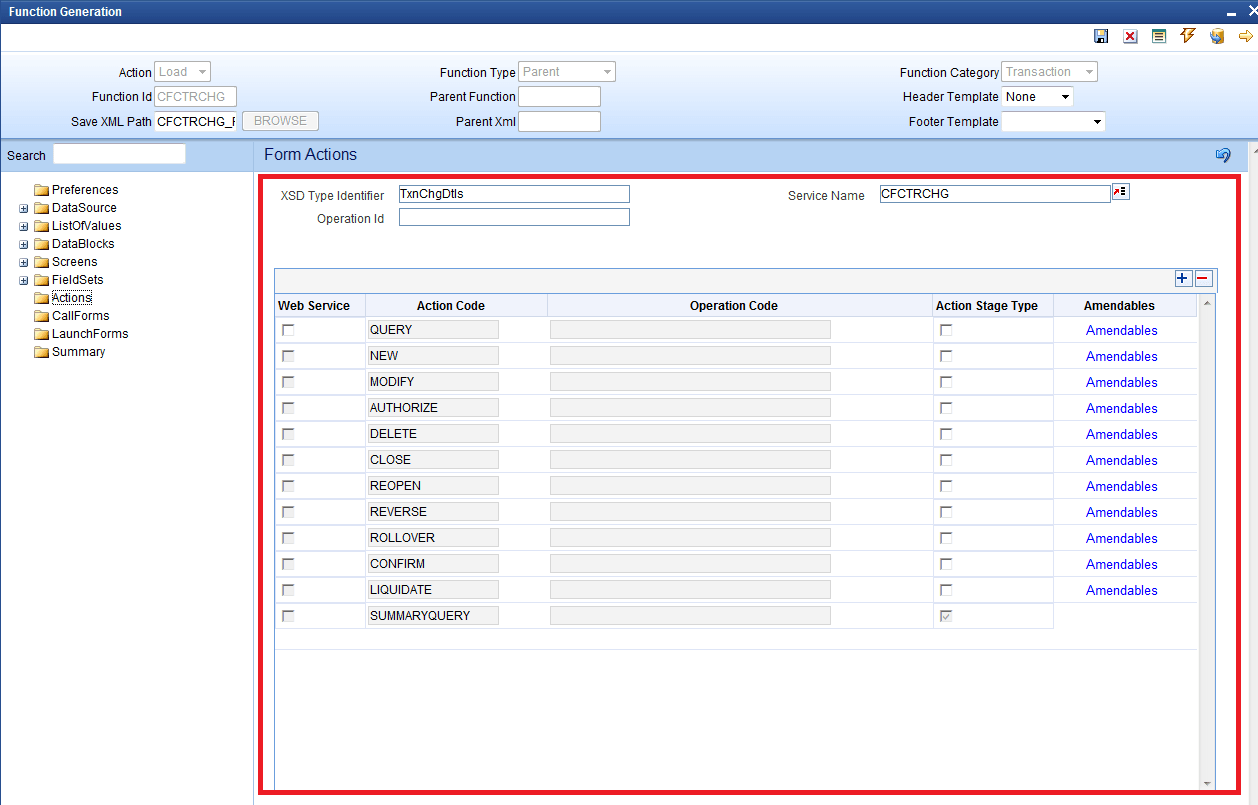Click the lightning bolt generate icon
1258x805 pixels.
click(x=1188, y=36)
